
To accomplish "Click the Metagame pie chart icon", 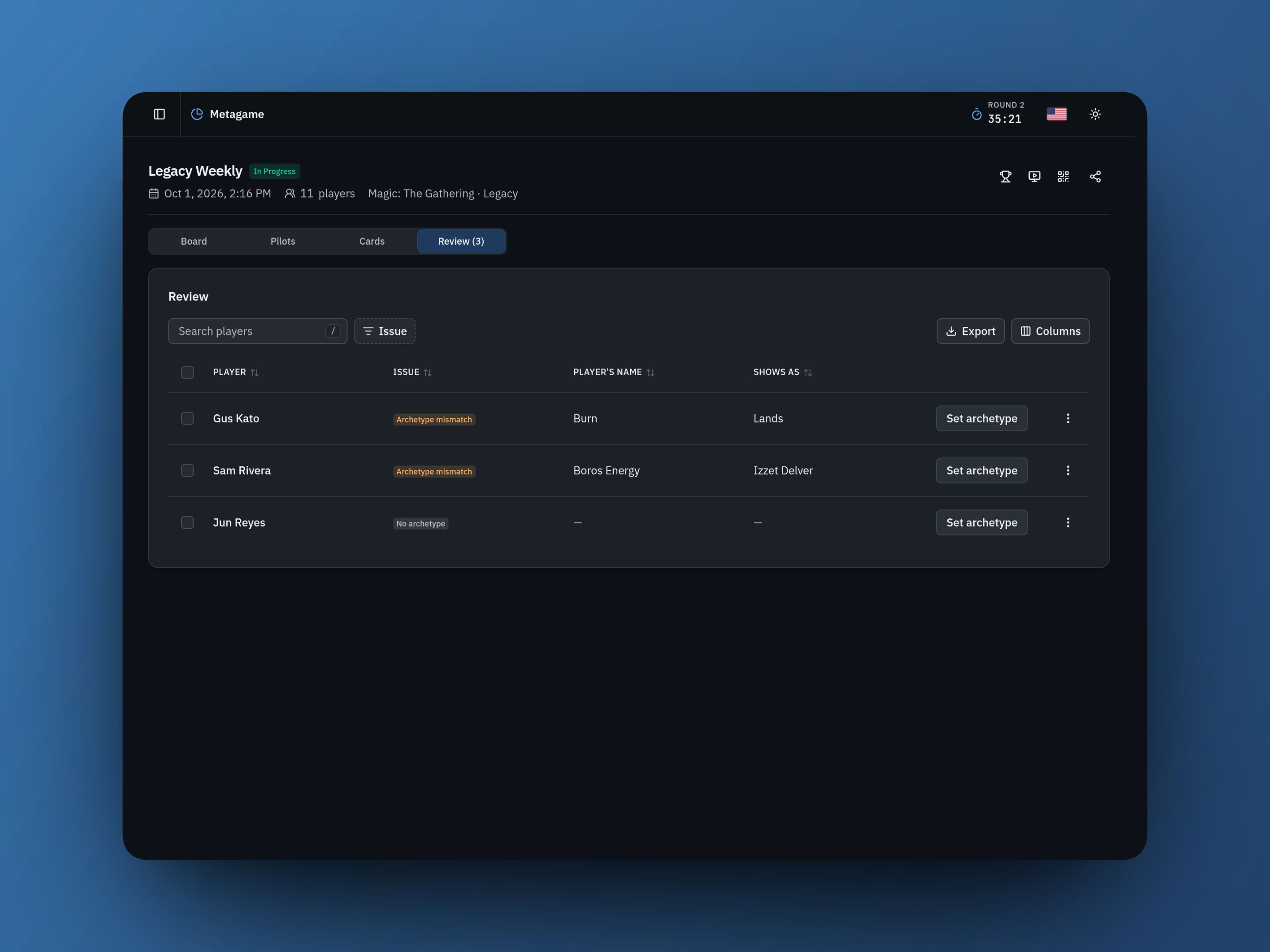I will (197, 114).
